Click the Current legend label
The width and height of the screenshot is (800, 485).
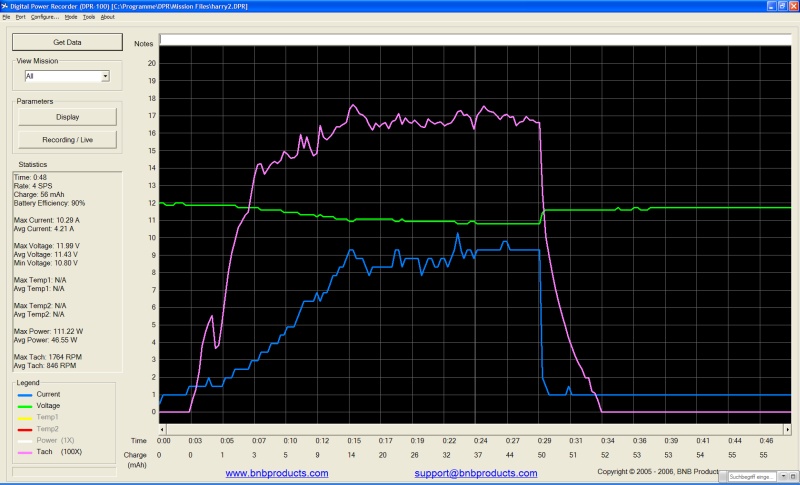48,394
